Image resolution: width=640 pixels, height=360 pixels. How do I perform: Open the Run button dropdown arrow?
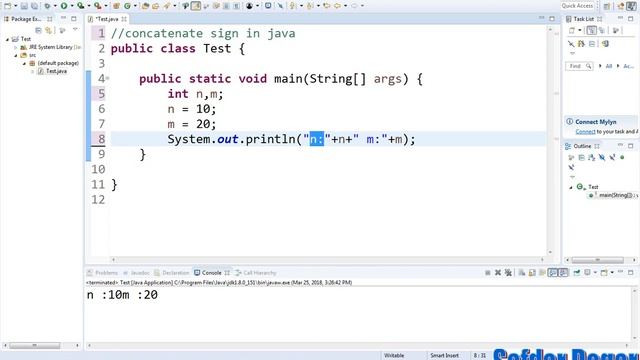[72, 6]
